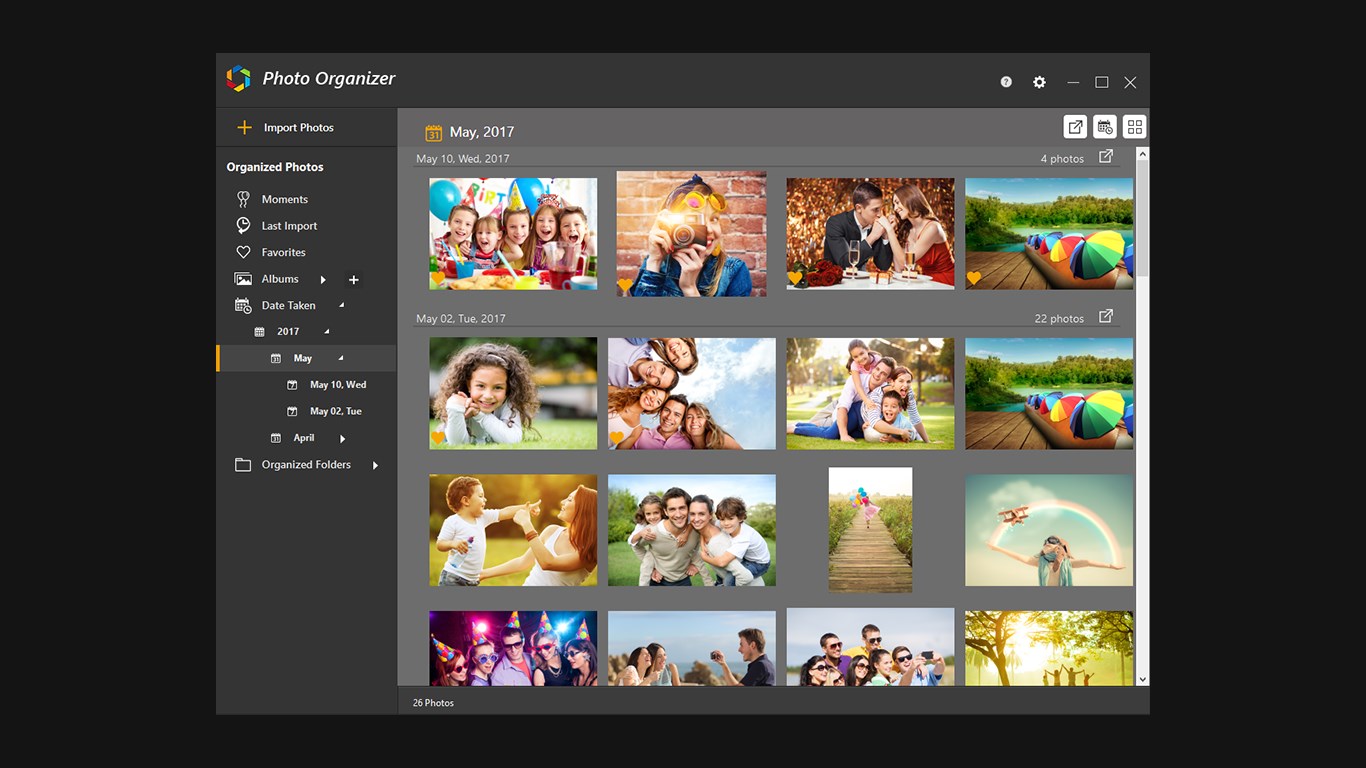Toggle favorite heart on curly-haired girl photo
This screenshot has height=768, width=1366.
[x=438, y=438]
